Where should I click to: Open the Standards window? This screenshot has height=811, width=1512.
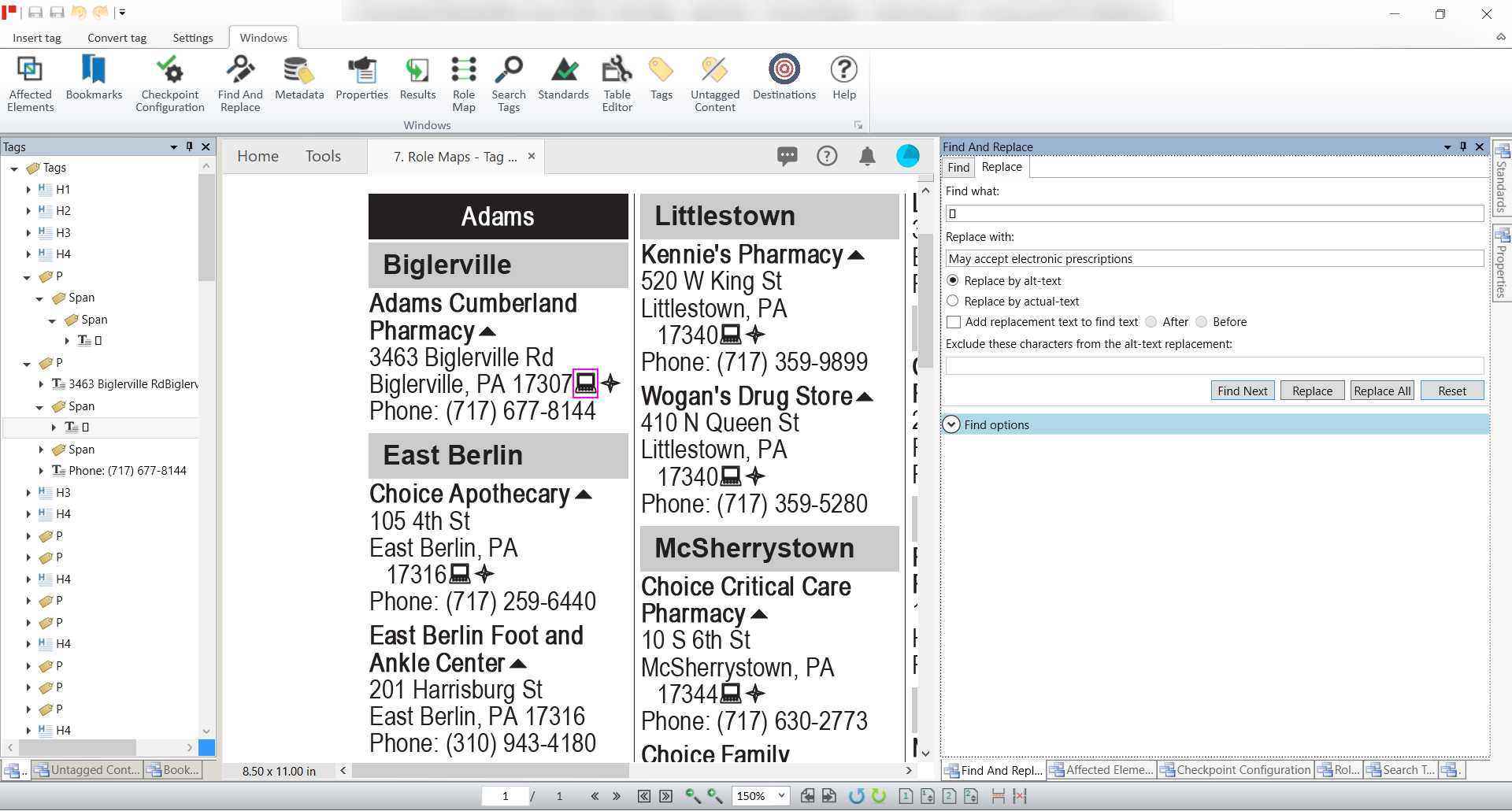(563, 78)
